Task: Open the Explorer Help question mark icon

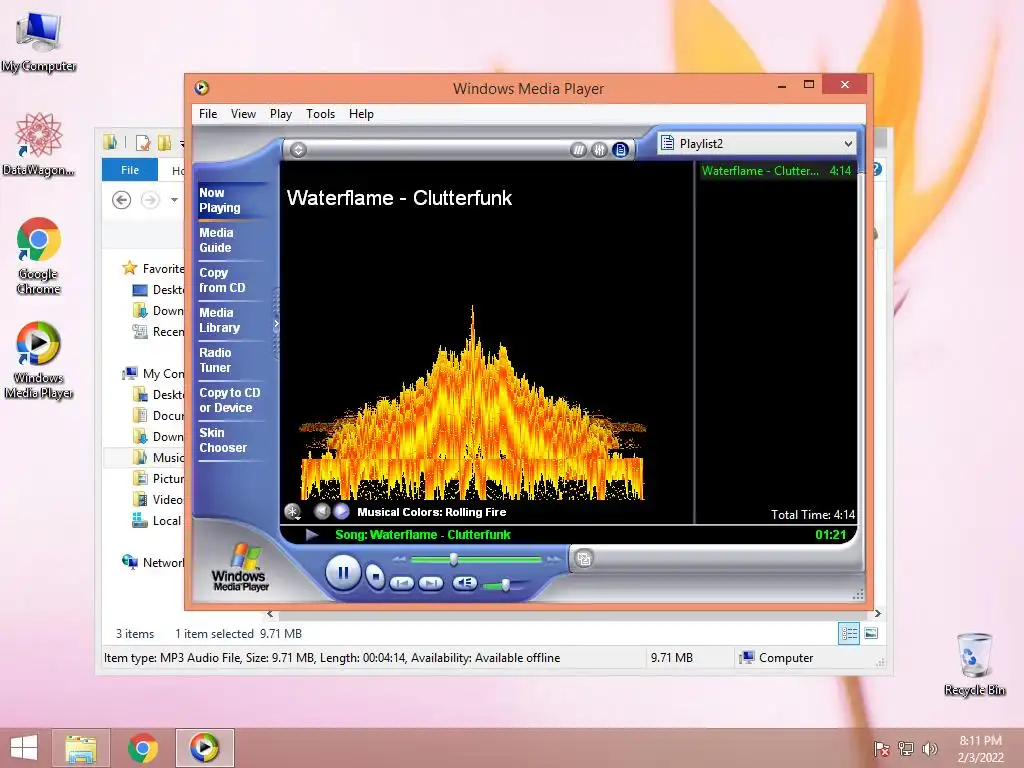Action: 877,169
